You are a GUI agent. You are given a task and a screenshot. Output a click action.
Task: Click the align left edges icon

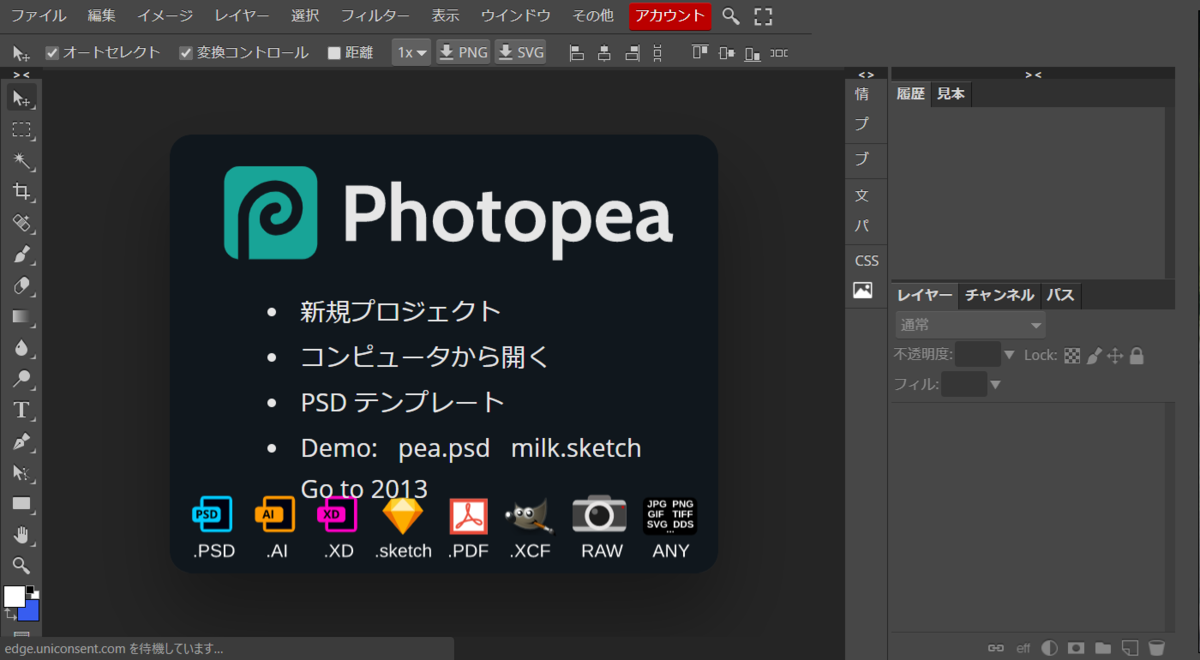[577, 53]
